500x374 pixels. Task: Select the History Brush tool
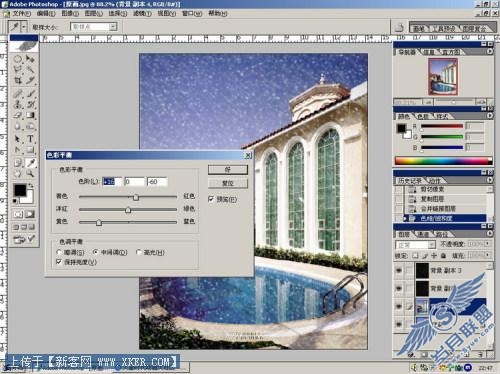[x=30, y=105]
